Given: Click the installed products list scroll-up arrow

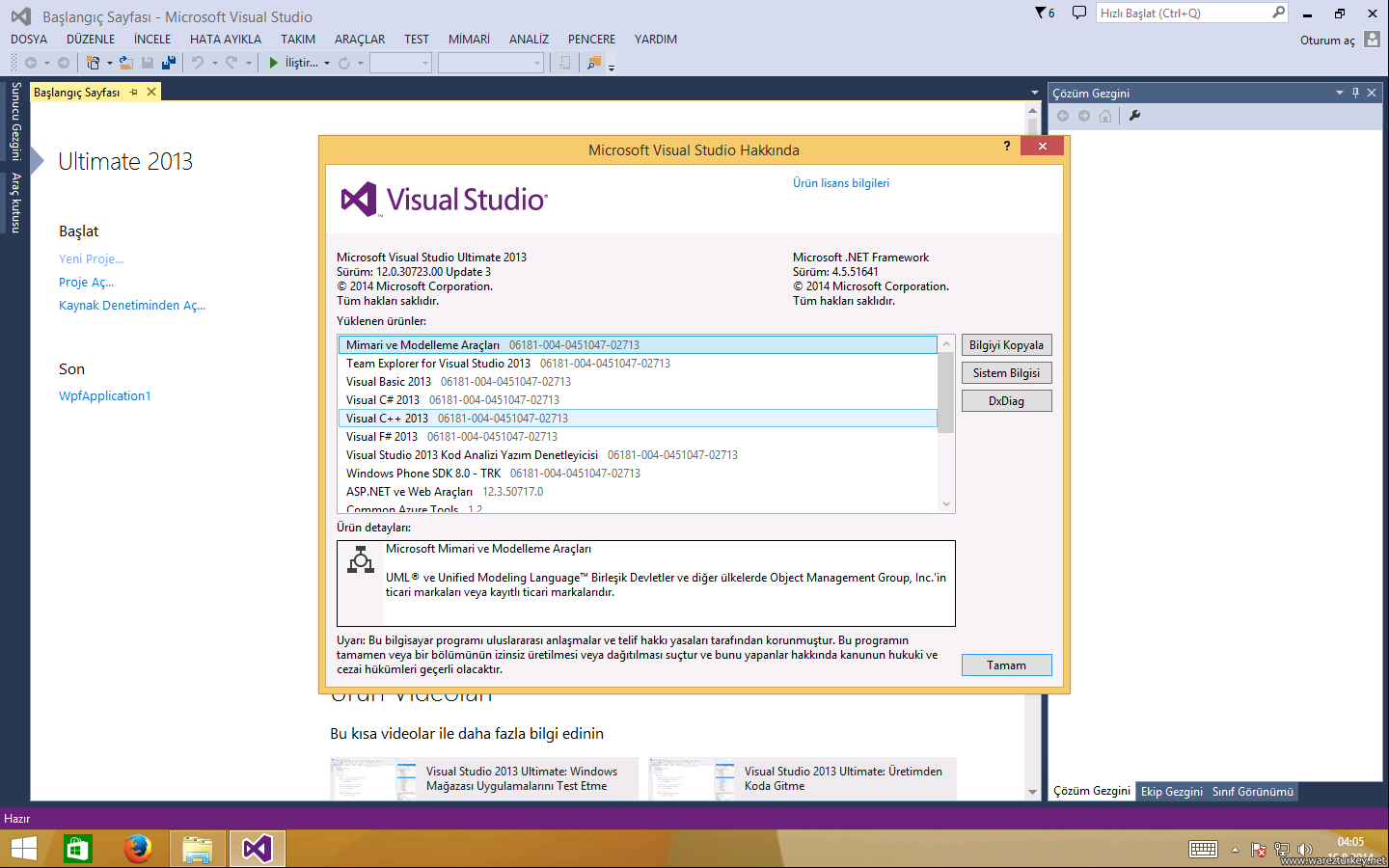Looking at the screenshot, I should pyautogui.click(x=946, y=344).
